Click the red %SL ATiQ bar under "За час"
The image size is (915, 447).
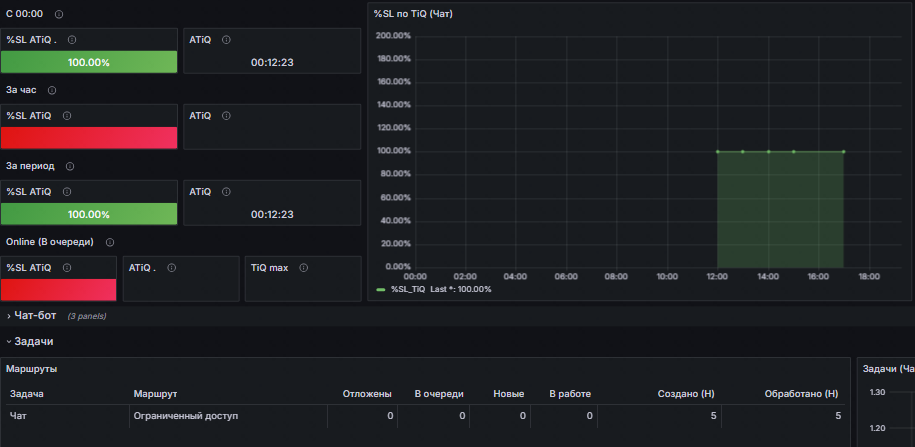click(89, 138)
